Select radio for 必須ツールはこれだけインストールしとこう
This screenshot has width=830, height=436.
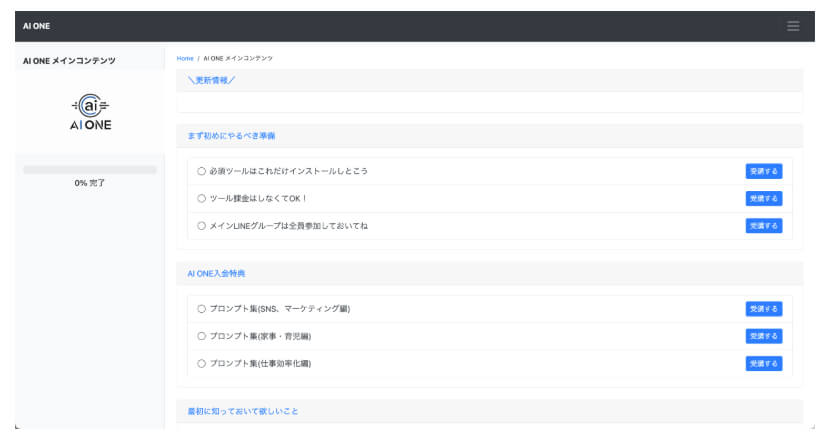(x=201, y=171)
